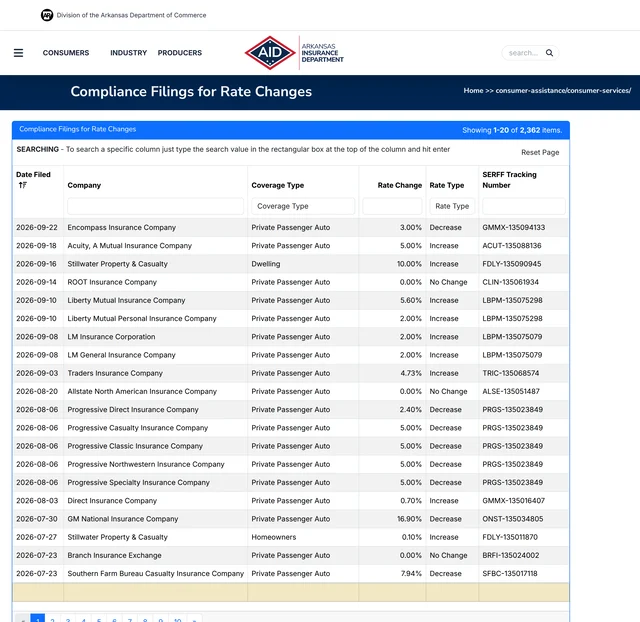Select LM Insurance Corporation row
The image size is (640, 622).
click(x=111, y=337)
